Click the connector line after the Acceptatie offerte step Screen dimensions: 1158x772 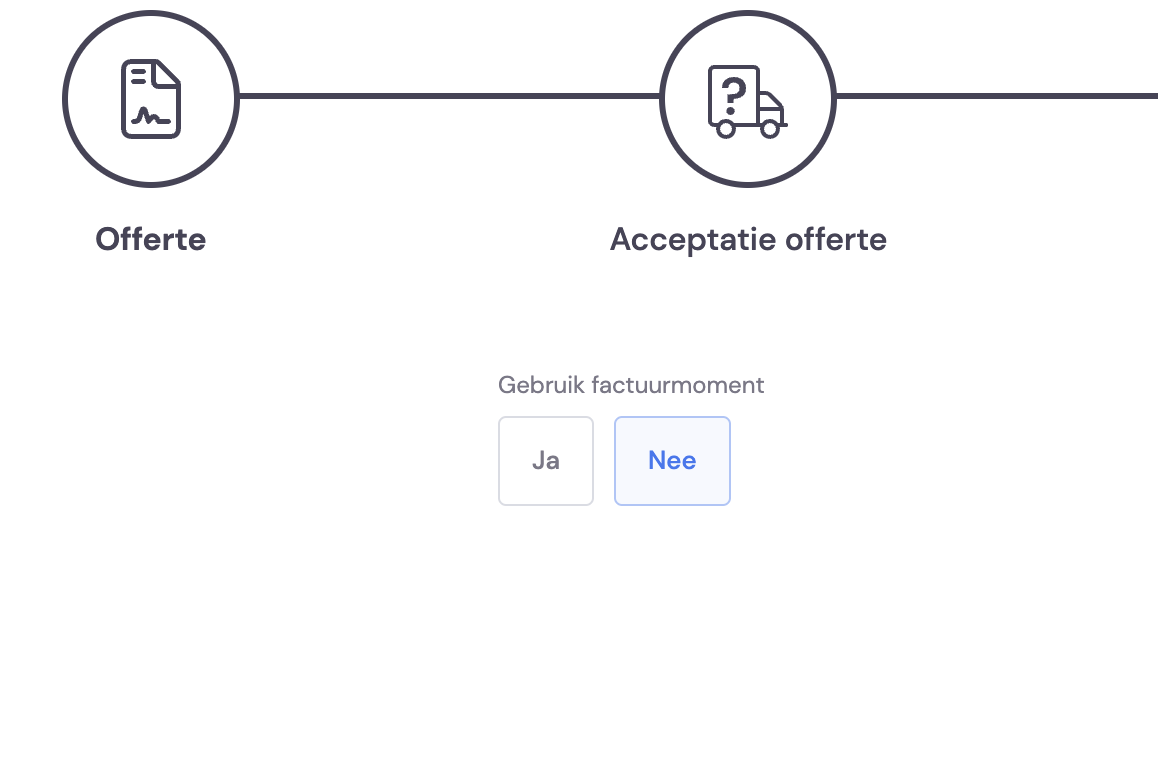pos(997,96)
